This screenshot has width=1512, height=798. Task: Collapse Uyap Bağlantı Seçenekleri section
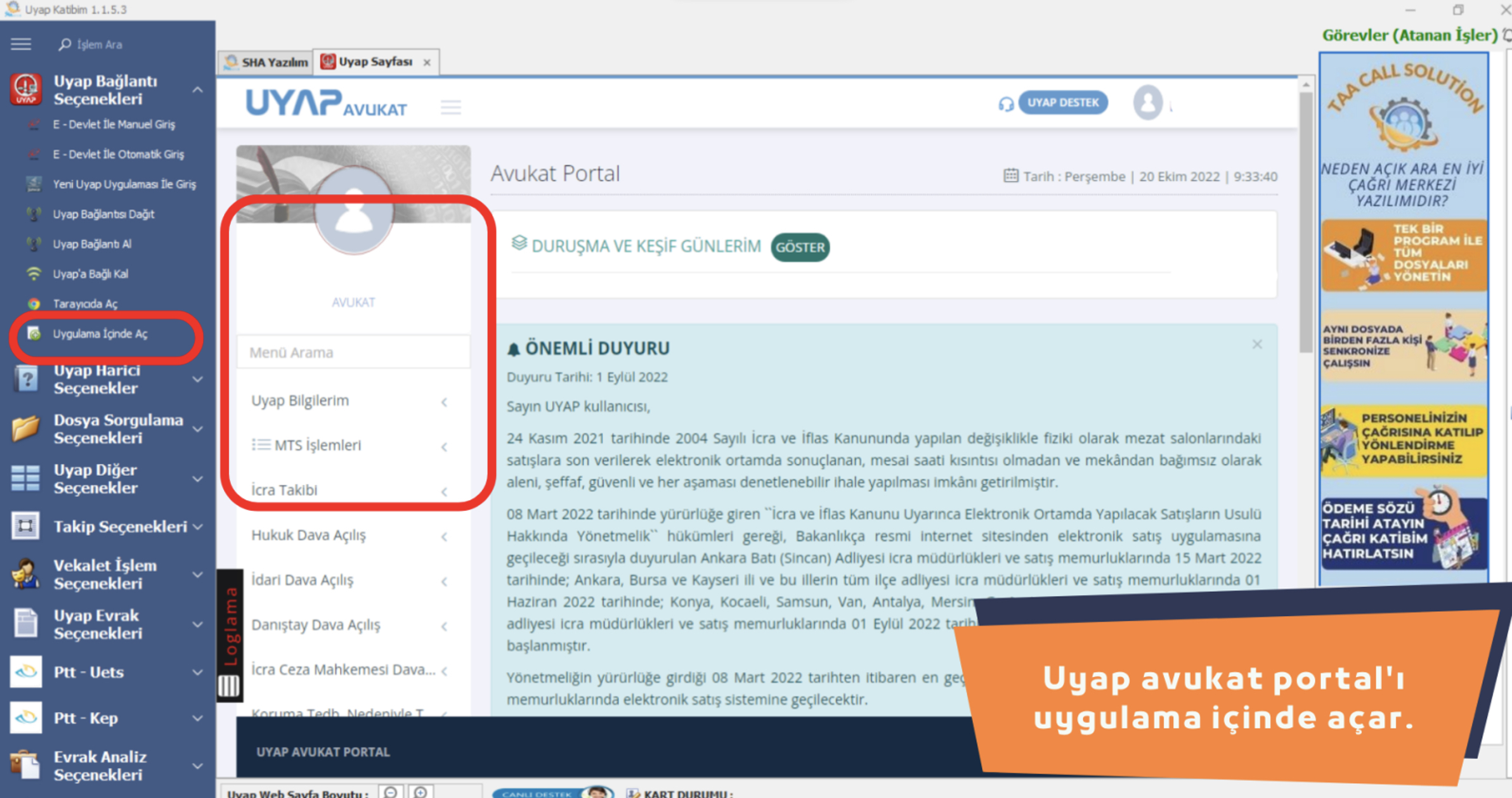pos(198,90)
